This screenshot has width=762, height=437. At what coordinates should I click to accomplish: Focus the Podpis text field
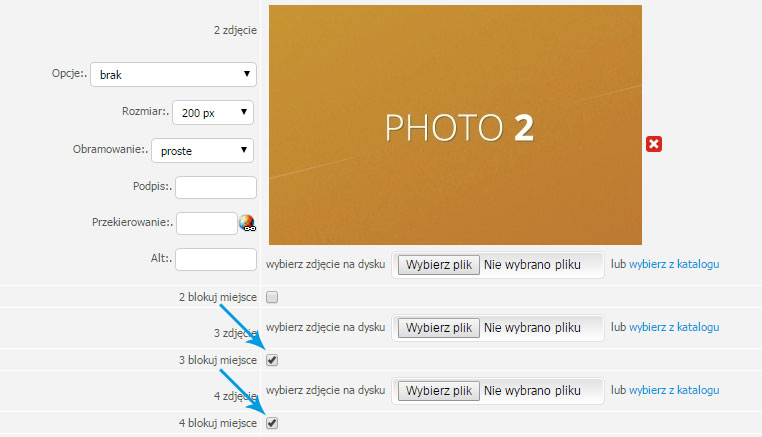pyautogui.click(x=216, y=187)
